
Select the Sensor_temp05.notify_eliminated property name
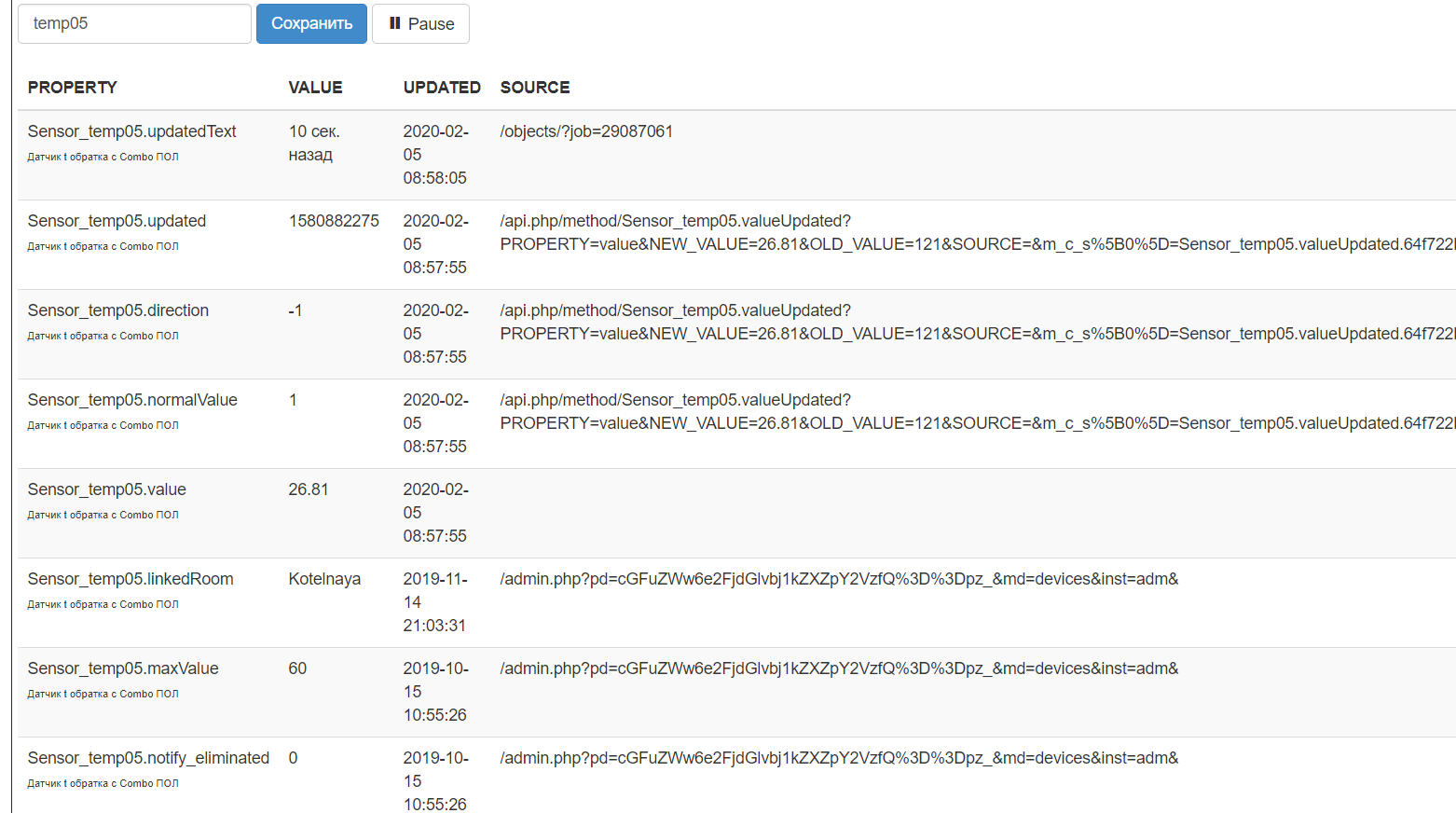click(x=148, y=758)
